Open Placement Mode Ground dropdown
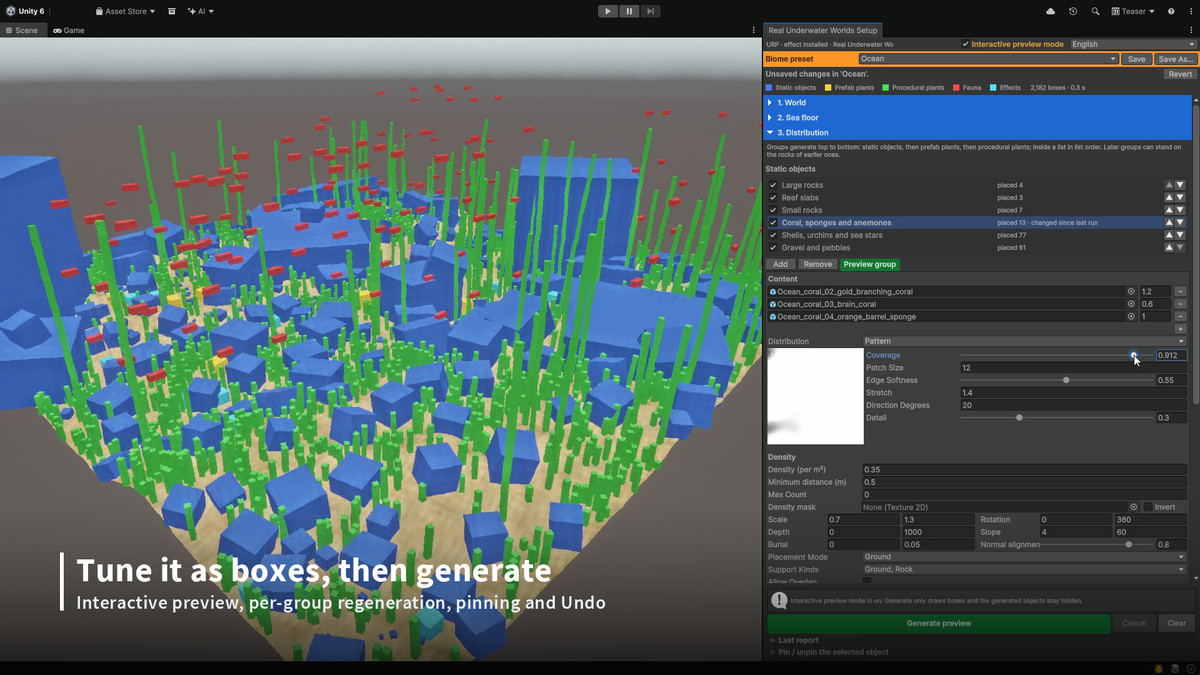Screen dimensions: 1200x675 click(x=1025, y=557)
